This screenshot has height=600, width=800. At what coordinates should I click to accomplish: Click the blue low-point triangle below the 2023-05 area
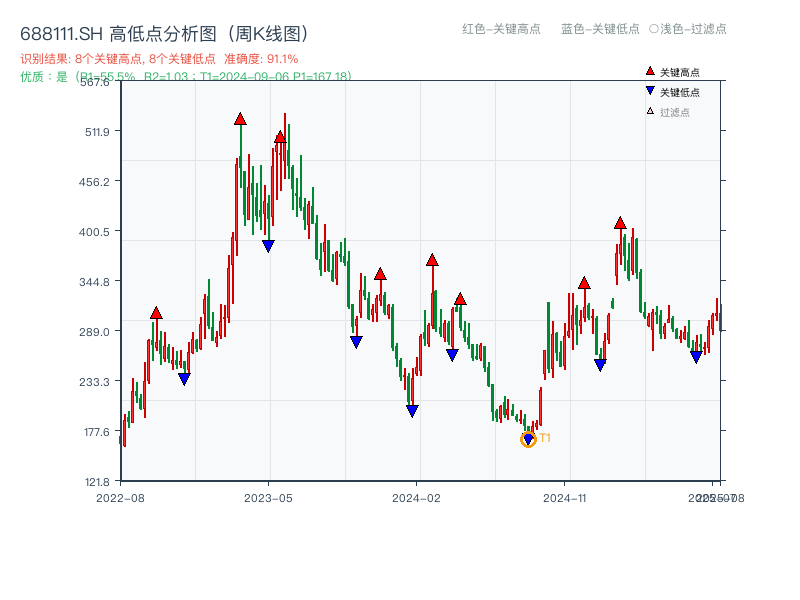(267, 244)
